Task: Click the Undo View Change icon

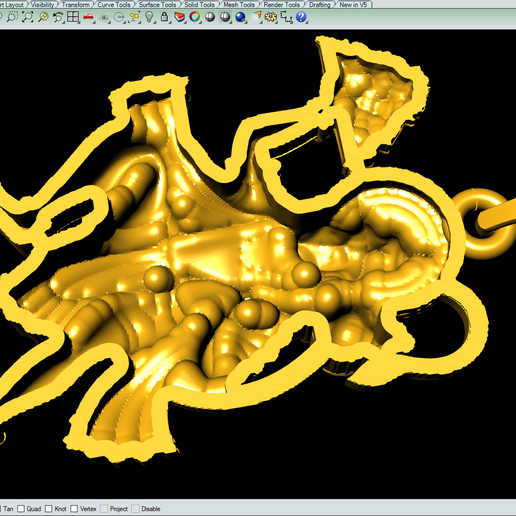Action: (58, 17)
